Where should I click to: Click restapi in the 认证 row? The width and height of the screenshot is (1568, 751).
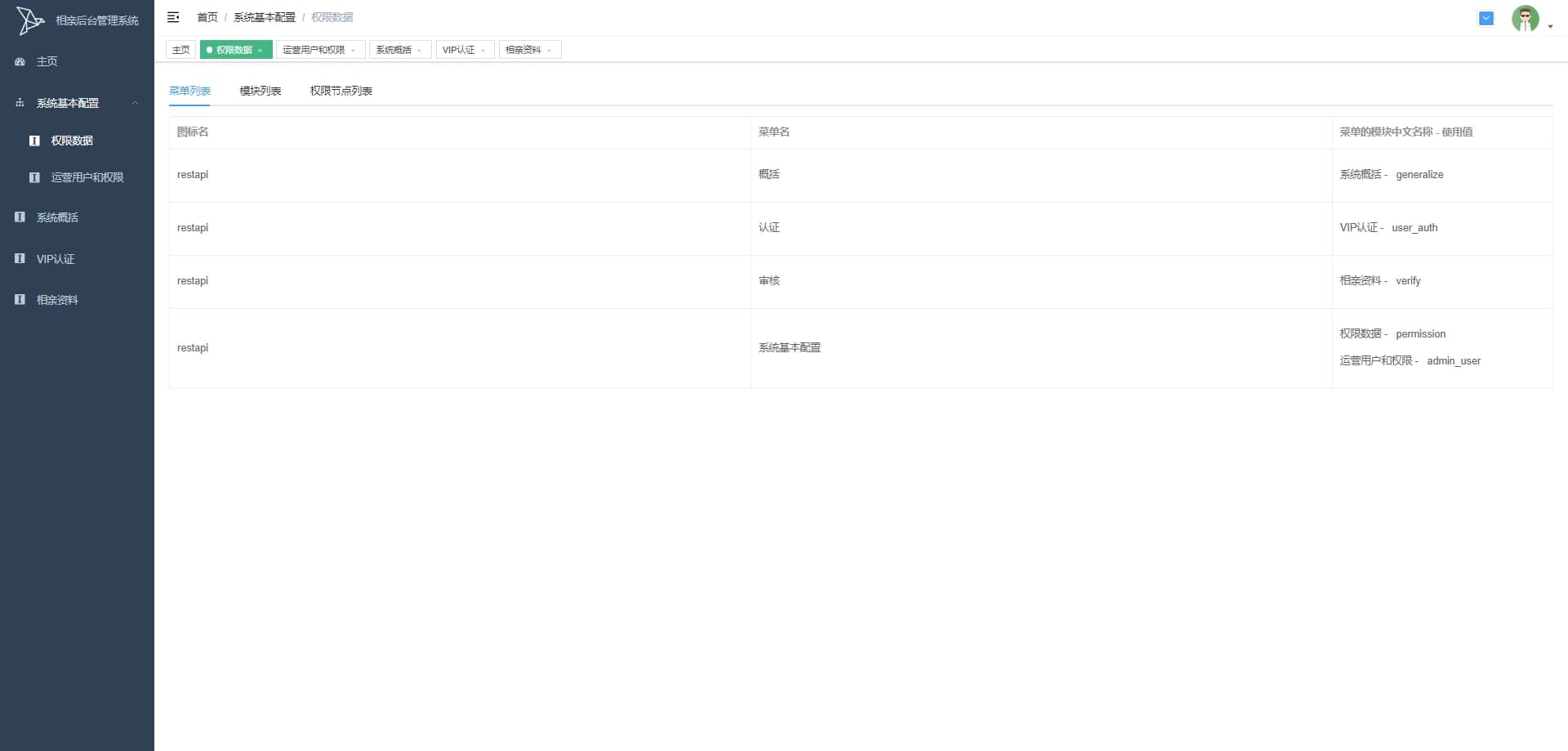(193, 227)
